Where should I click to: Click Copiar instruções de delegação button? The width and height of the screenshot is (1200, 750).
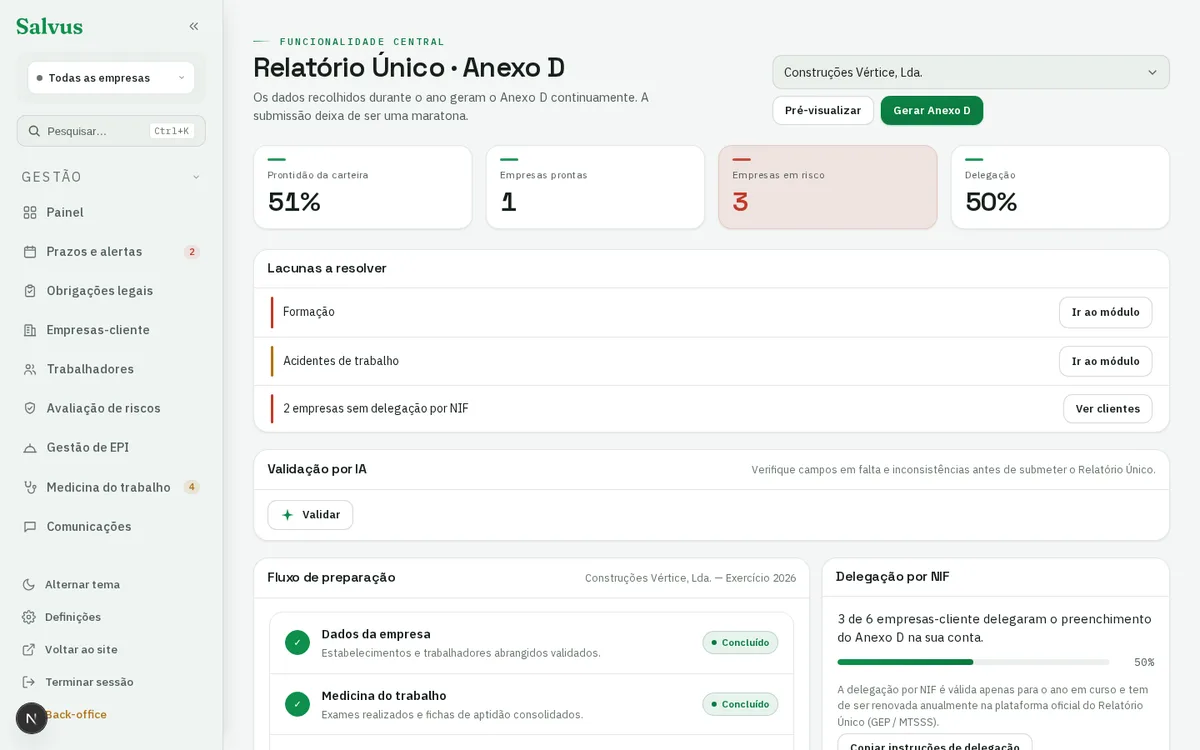point(935,746)
